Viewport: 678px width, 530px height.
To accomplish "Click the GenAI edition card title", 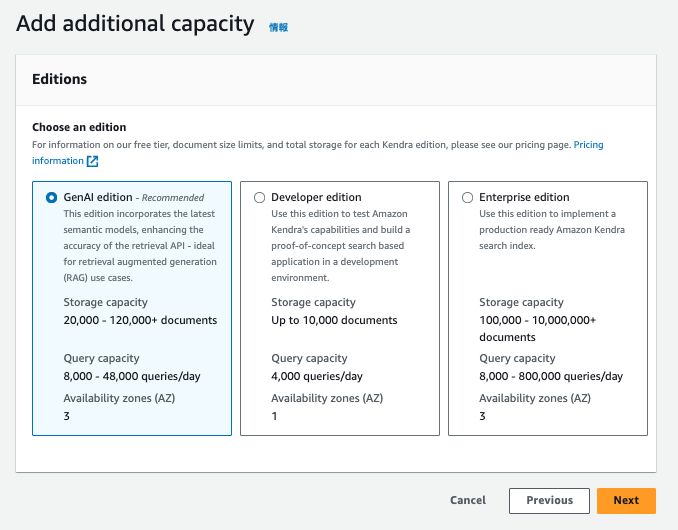I will [98, 197].
